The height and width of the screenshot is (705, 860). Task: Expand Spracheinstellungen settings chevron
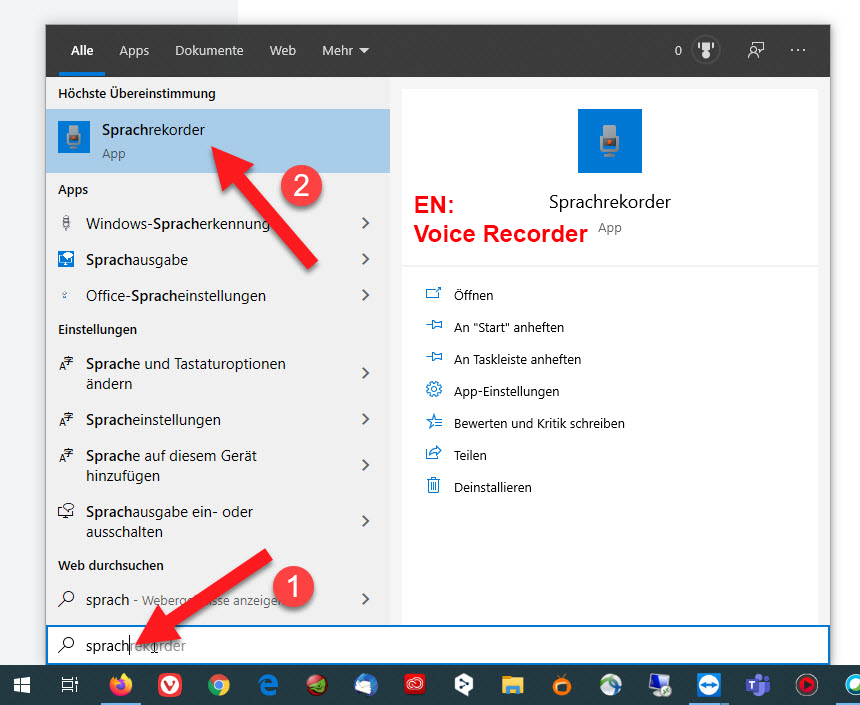pyautogui.click(x=365, y=420)
